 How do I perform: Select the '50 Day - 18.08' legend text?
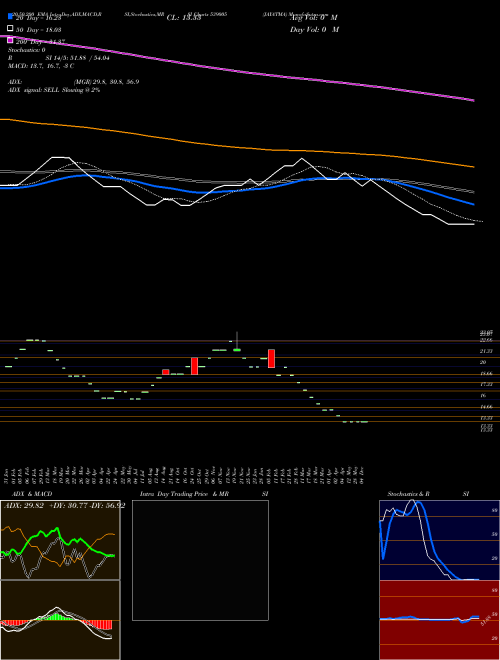coord(38,30)
